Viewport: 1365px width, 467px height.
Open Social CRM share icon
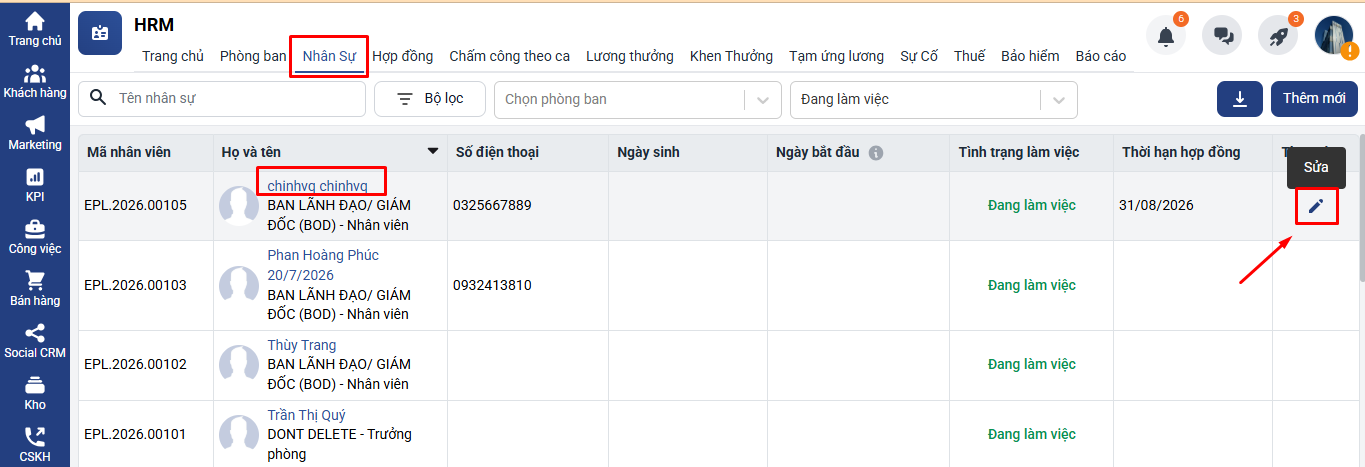(35, 342)
